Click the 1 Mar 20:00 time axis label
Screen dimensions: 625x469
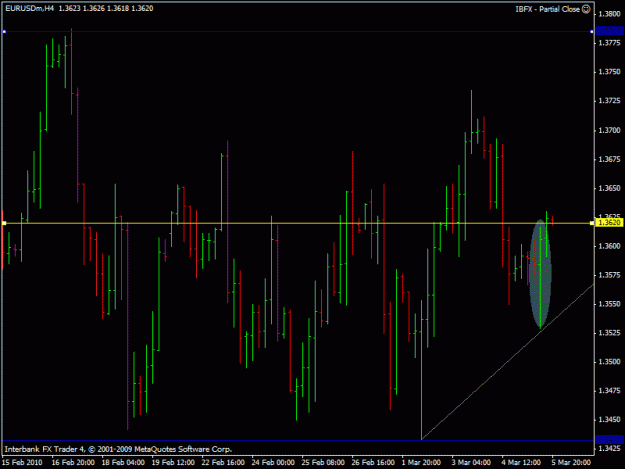pos(421,462)
